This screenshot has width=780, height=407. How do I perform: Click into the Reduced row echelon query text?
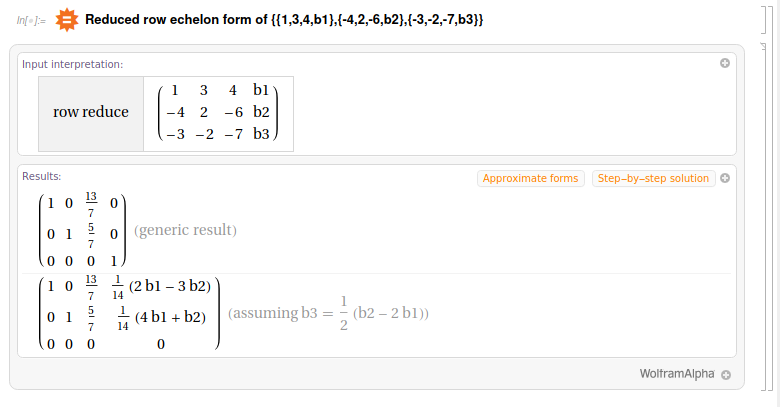pyautogui.click(x=284, y=20)
